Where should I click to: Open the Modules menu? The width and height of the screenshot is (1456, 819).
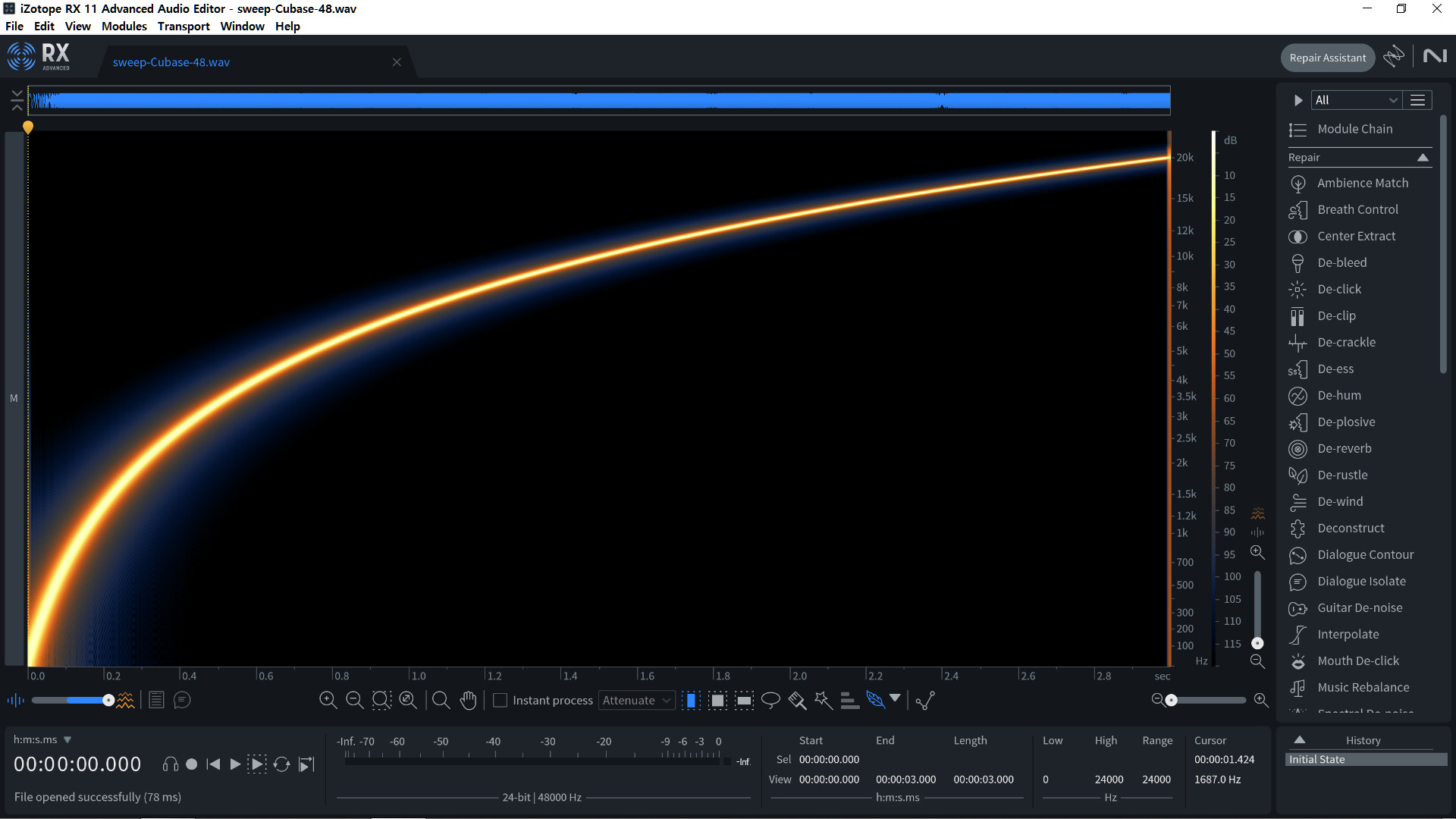point(124,26)
